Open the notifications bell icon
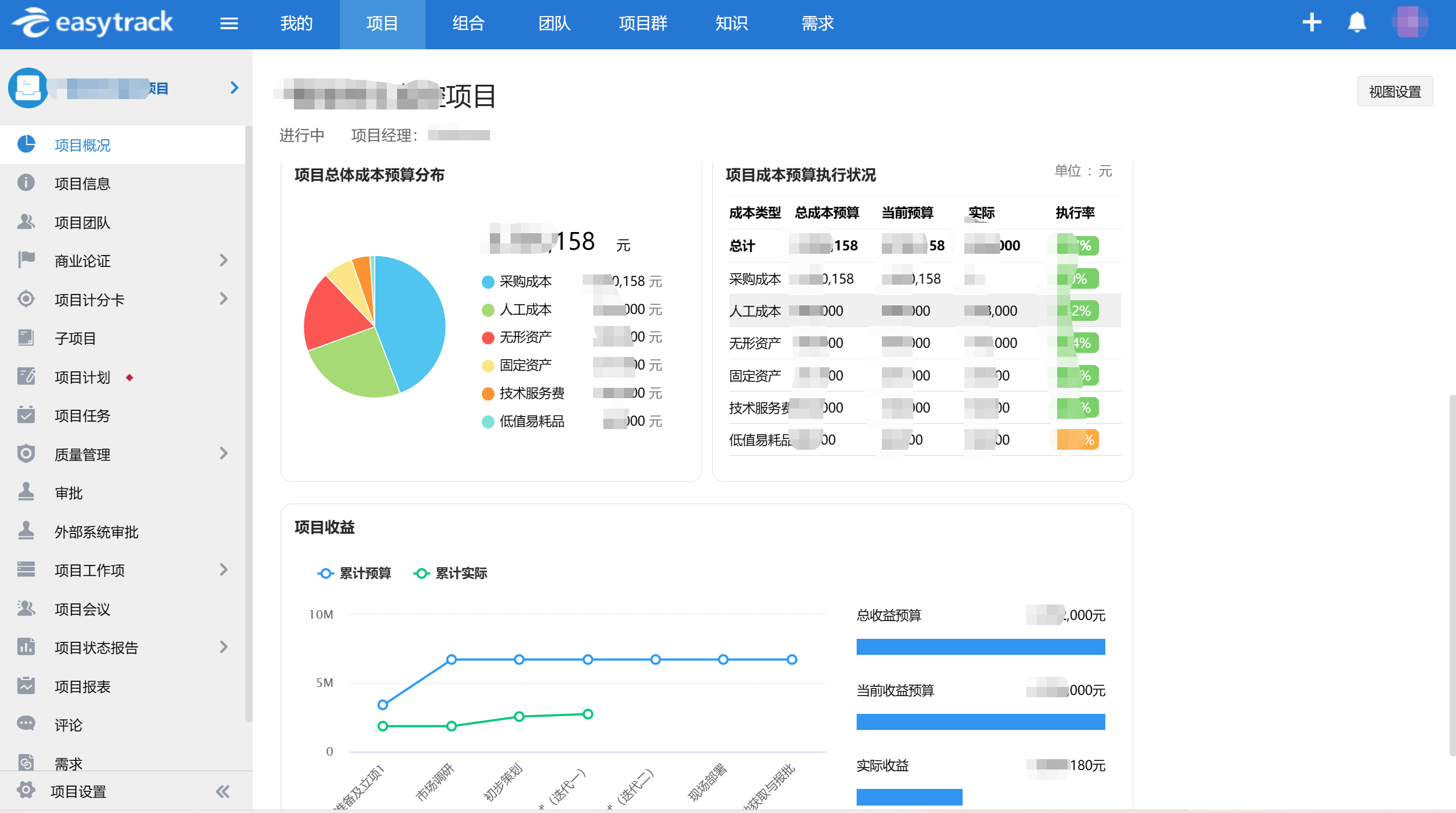 tap(1356, 23)
